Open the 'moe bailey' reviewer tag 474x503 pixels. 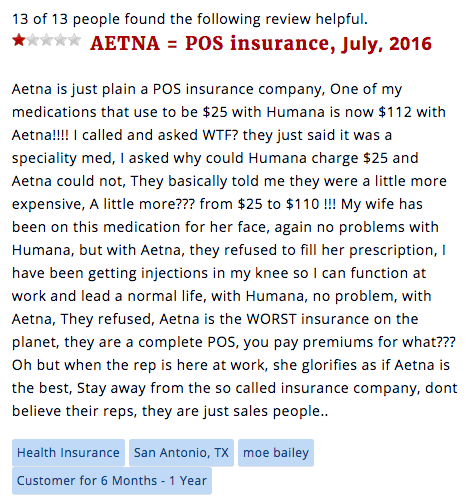click(276, 453)
